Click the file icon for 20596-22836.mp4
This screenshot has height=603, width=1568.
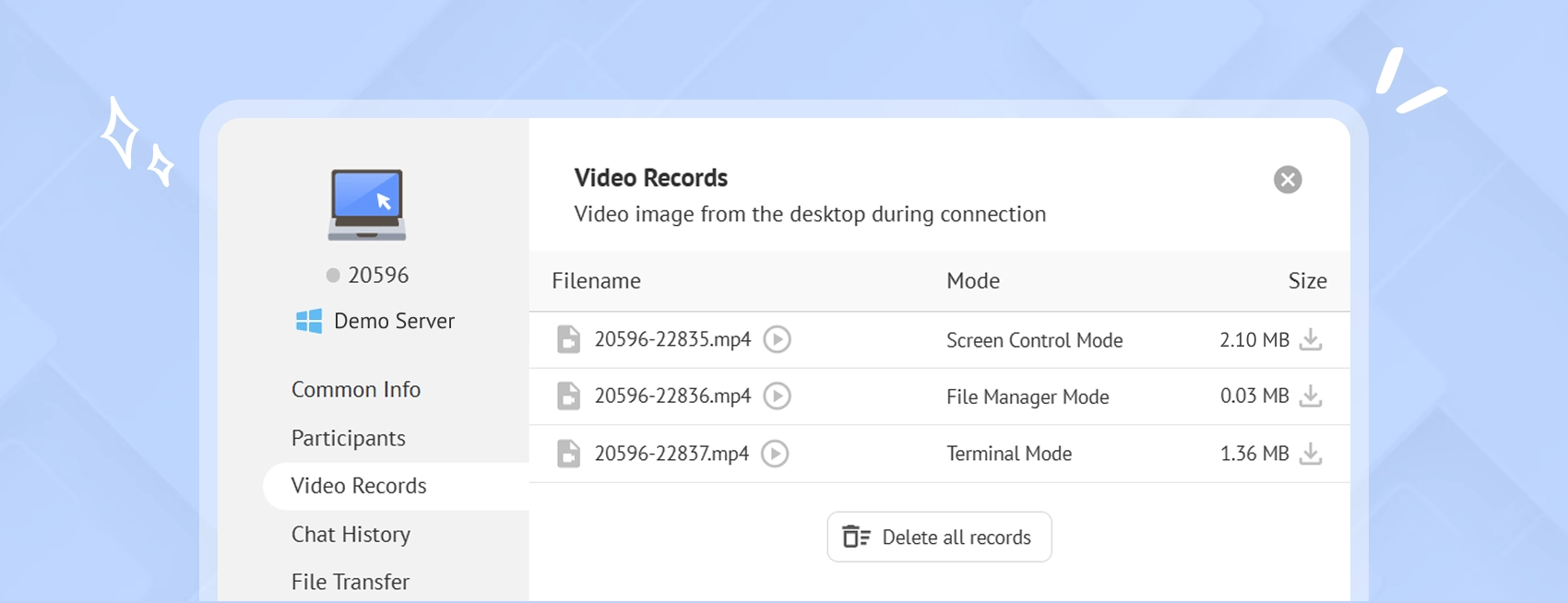pos(568,396)
